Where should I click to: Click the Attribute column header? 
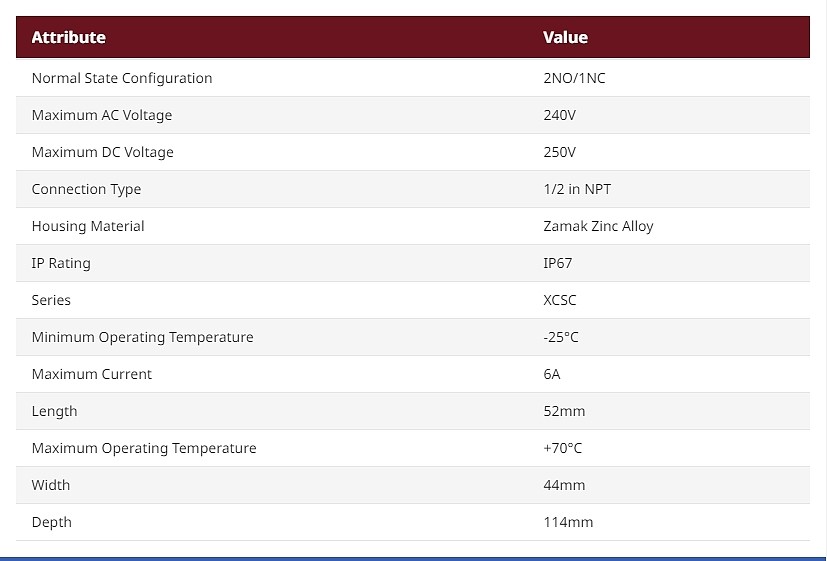(x=69, y=37)
